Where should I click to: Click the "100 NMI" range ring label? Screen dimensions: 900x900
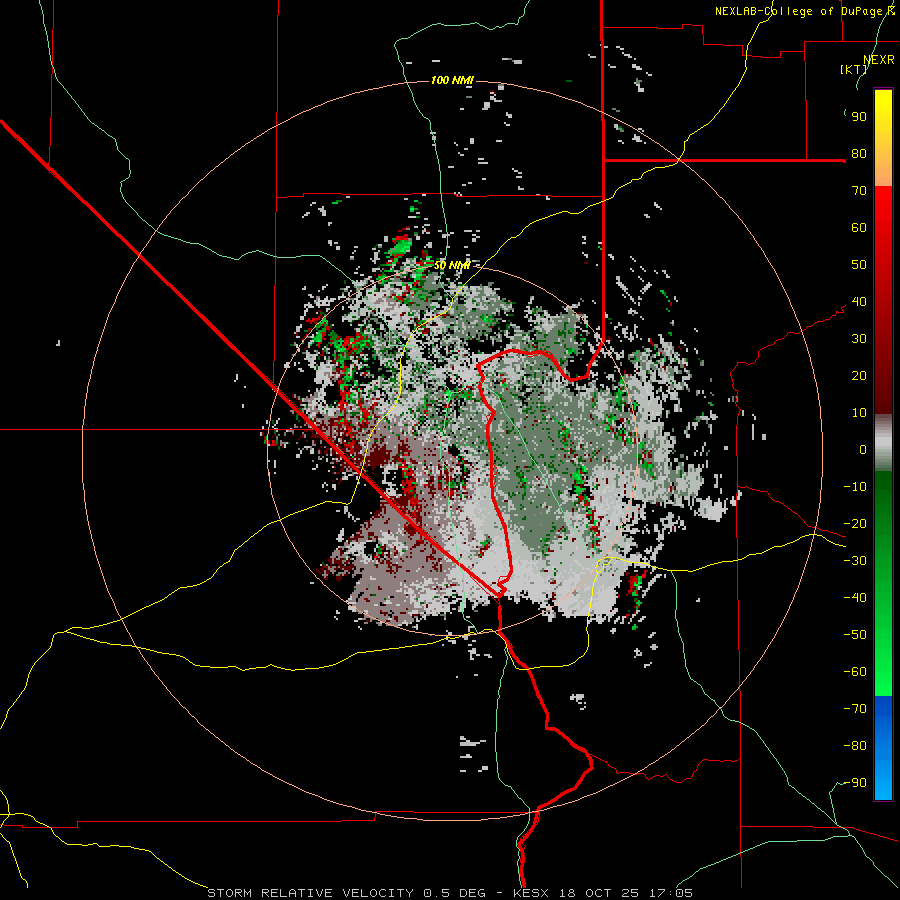(x=452, y=80)
